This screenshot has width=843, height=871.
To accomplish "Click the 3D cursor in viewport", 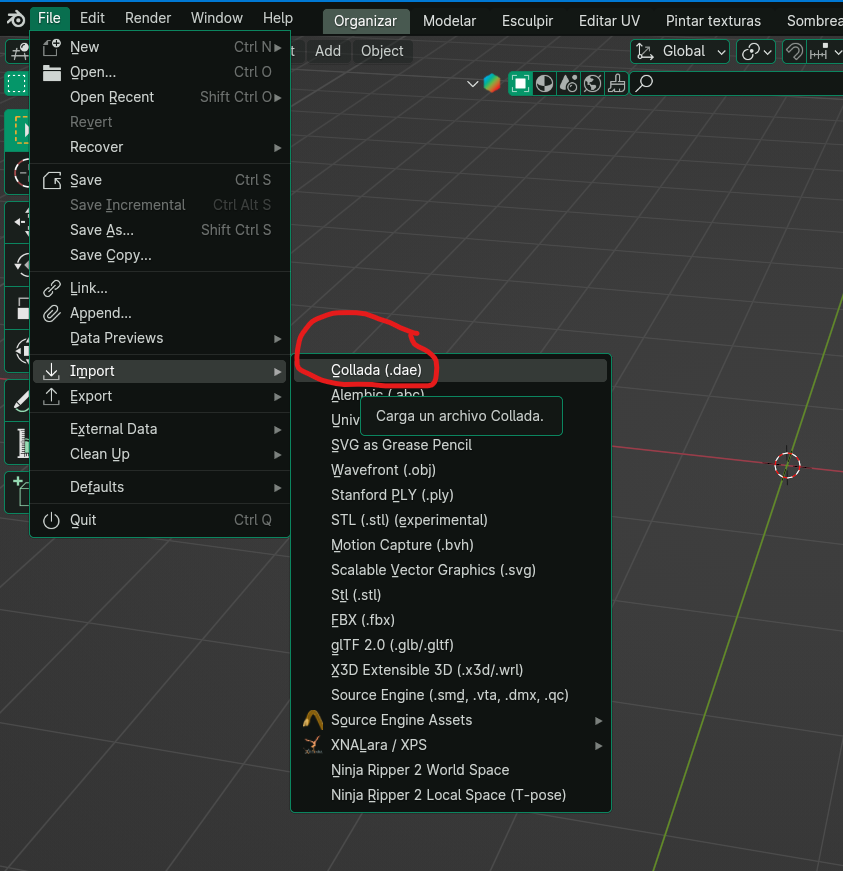I will point(787,465).
